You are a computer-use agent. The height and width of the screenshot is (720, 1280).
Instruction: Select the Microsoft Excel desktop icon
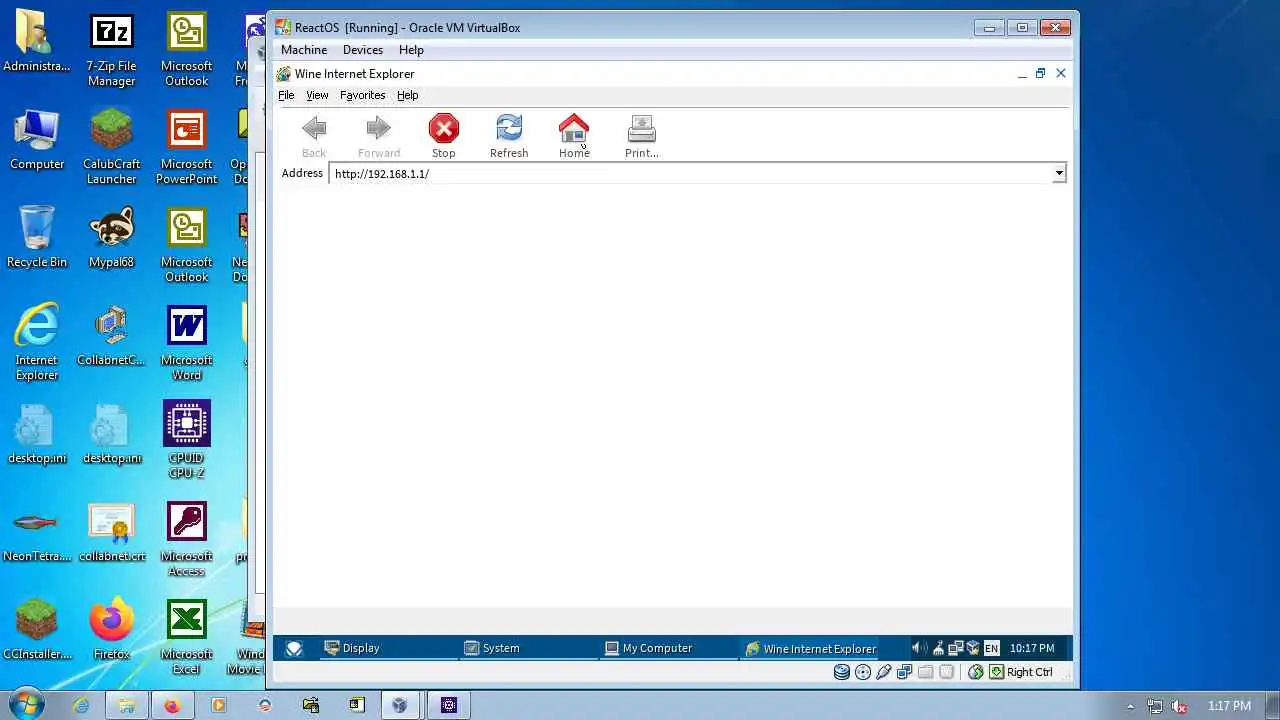187,637
